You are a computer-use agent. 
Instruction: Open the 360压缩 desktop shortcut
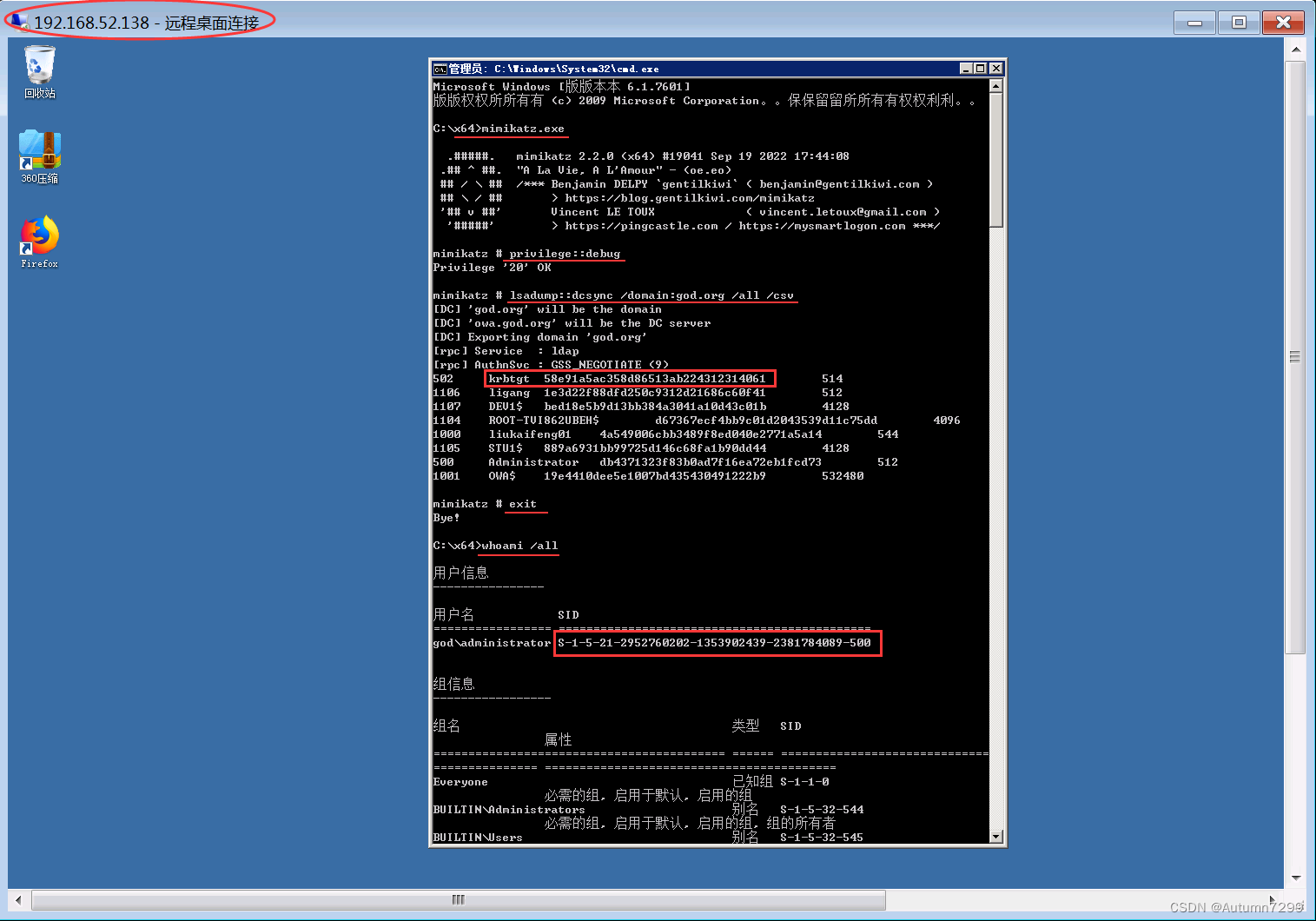39,156
